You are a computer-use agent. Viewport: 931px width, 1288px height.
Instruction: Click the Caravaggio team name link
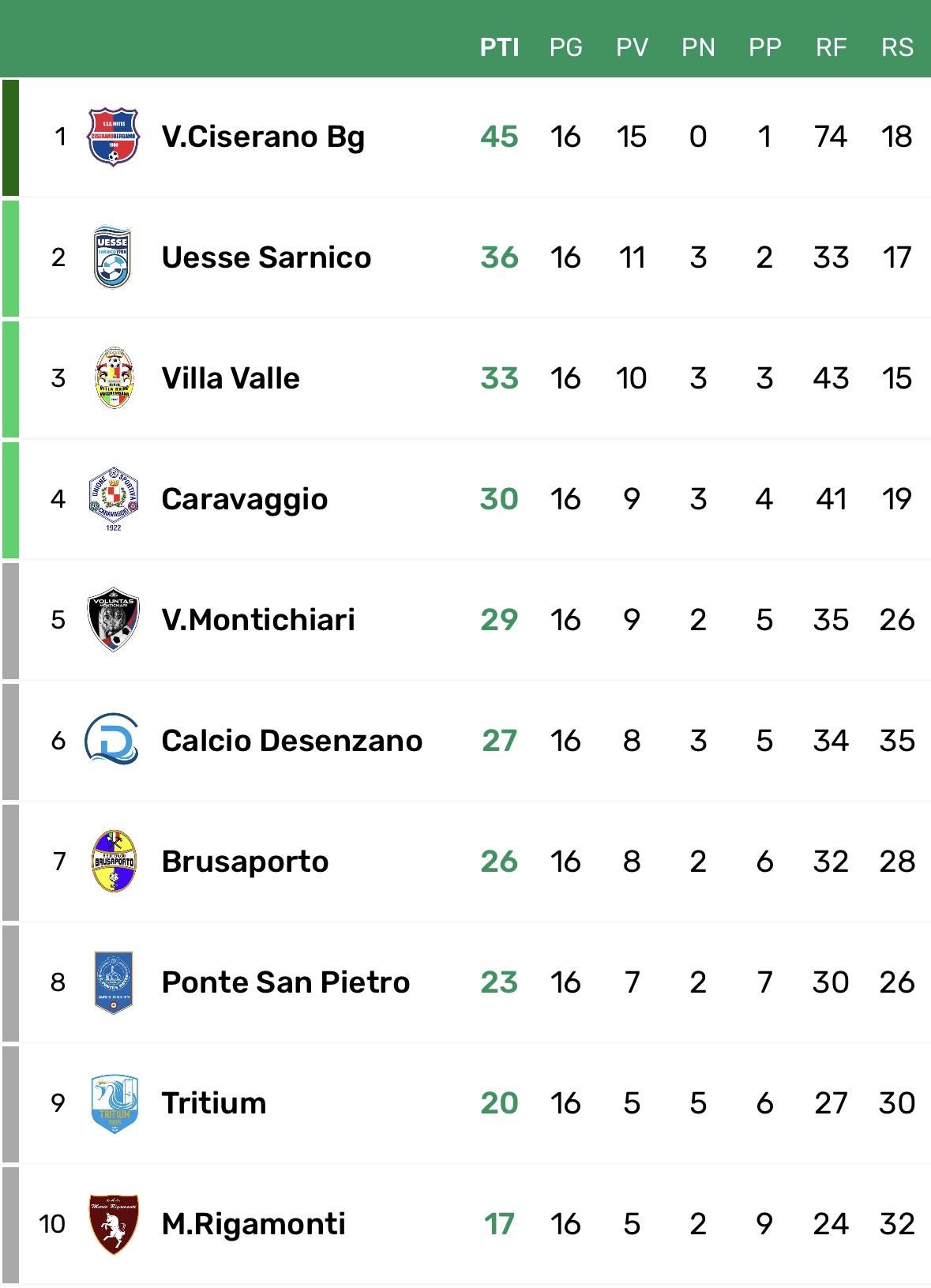[245, 499]
